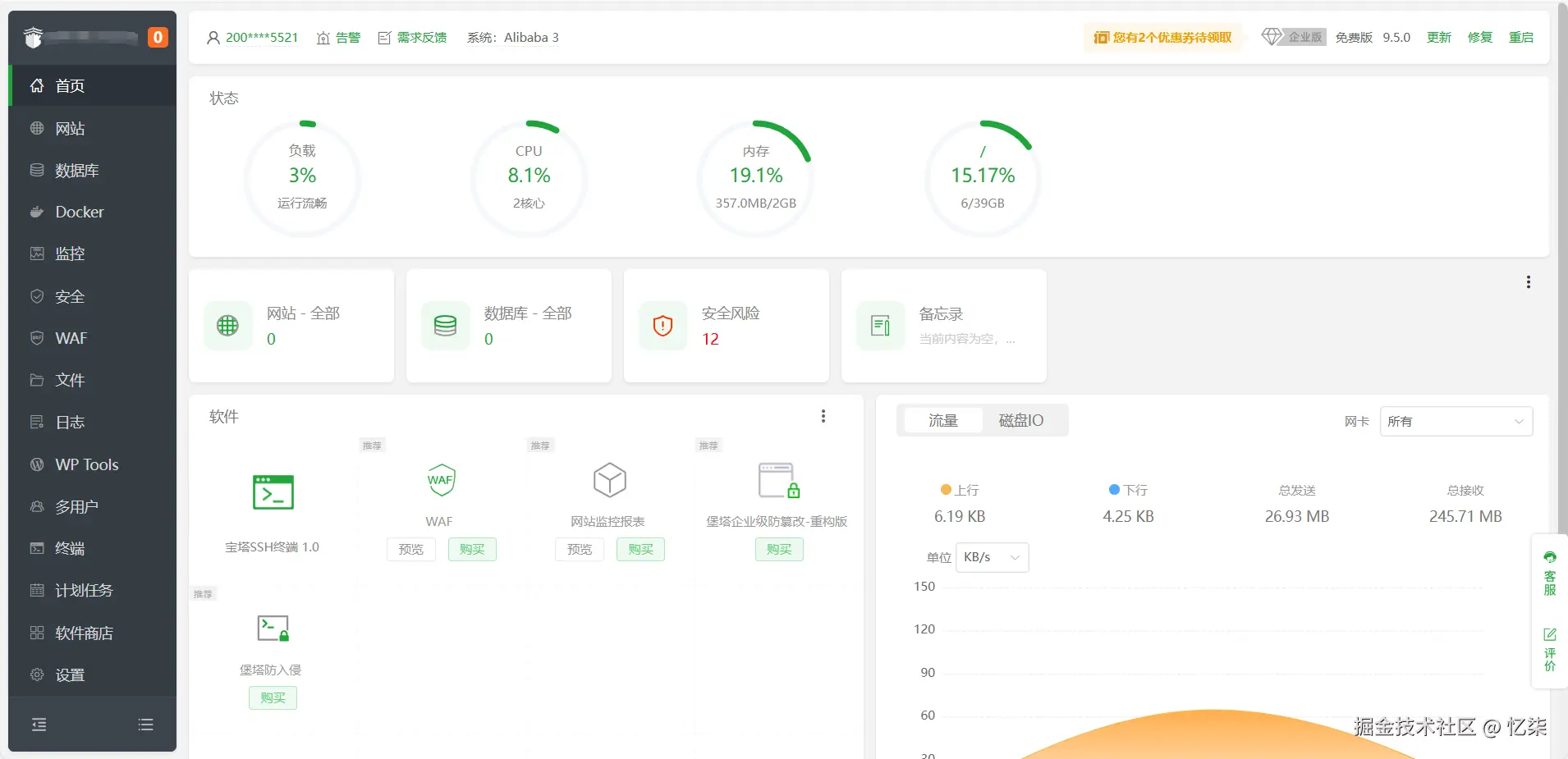Open the 安全风险 card showing 12
Viewport: 1568px width, 759px height.
coord(727,326)
